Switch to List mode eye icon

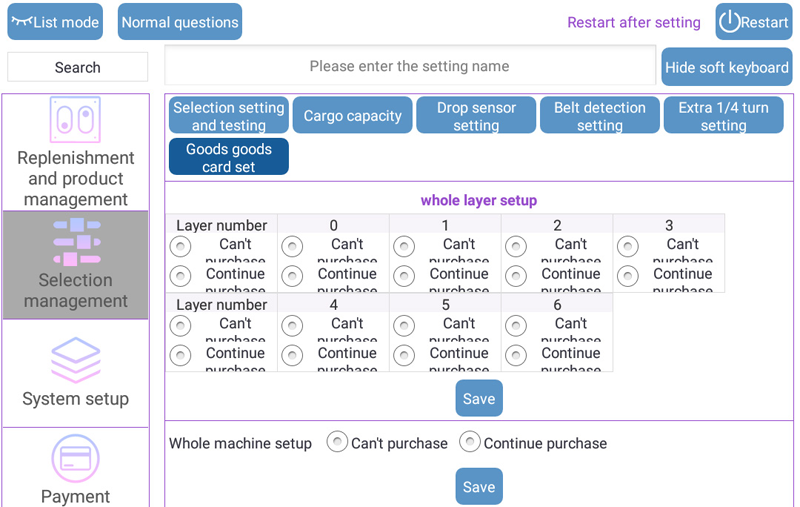pyautogui.click(x=55, y=22)
